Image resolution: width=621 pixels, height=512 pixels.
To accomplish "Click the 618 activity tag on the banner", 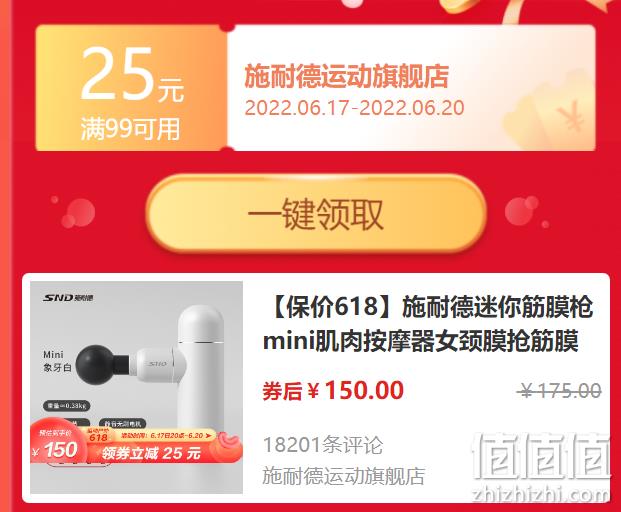I will click(98, 437).
